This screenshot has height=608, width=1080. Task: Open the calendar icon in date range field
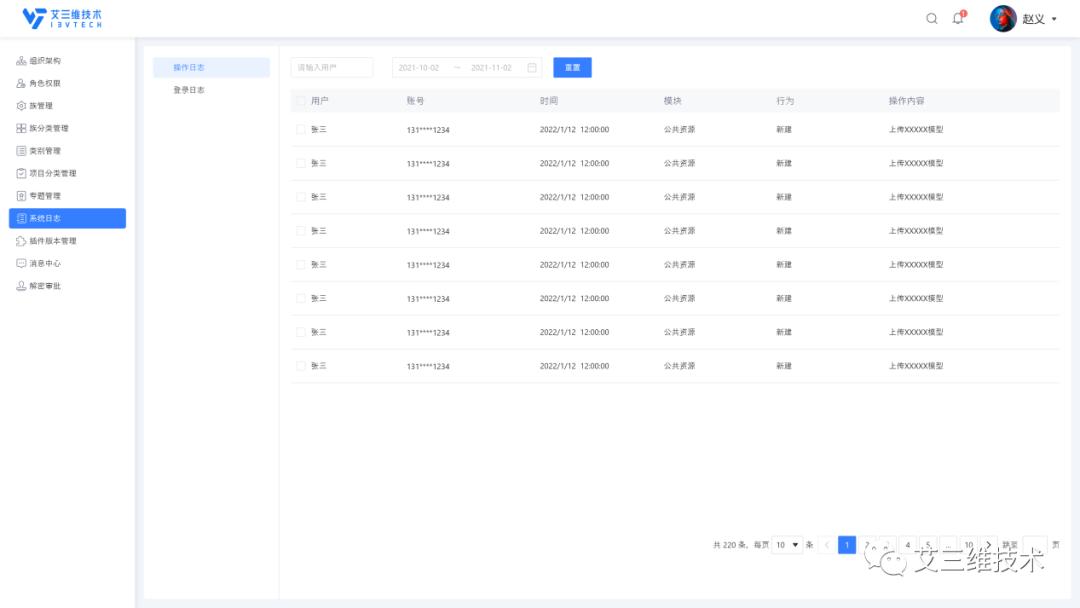(532, 68)
